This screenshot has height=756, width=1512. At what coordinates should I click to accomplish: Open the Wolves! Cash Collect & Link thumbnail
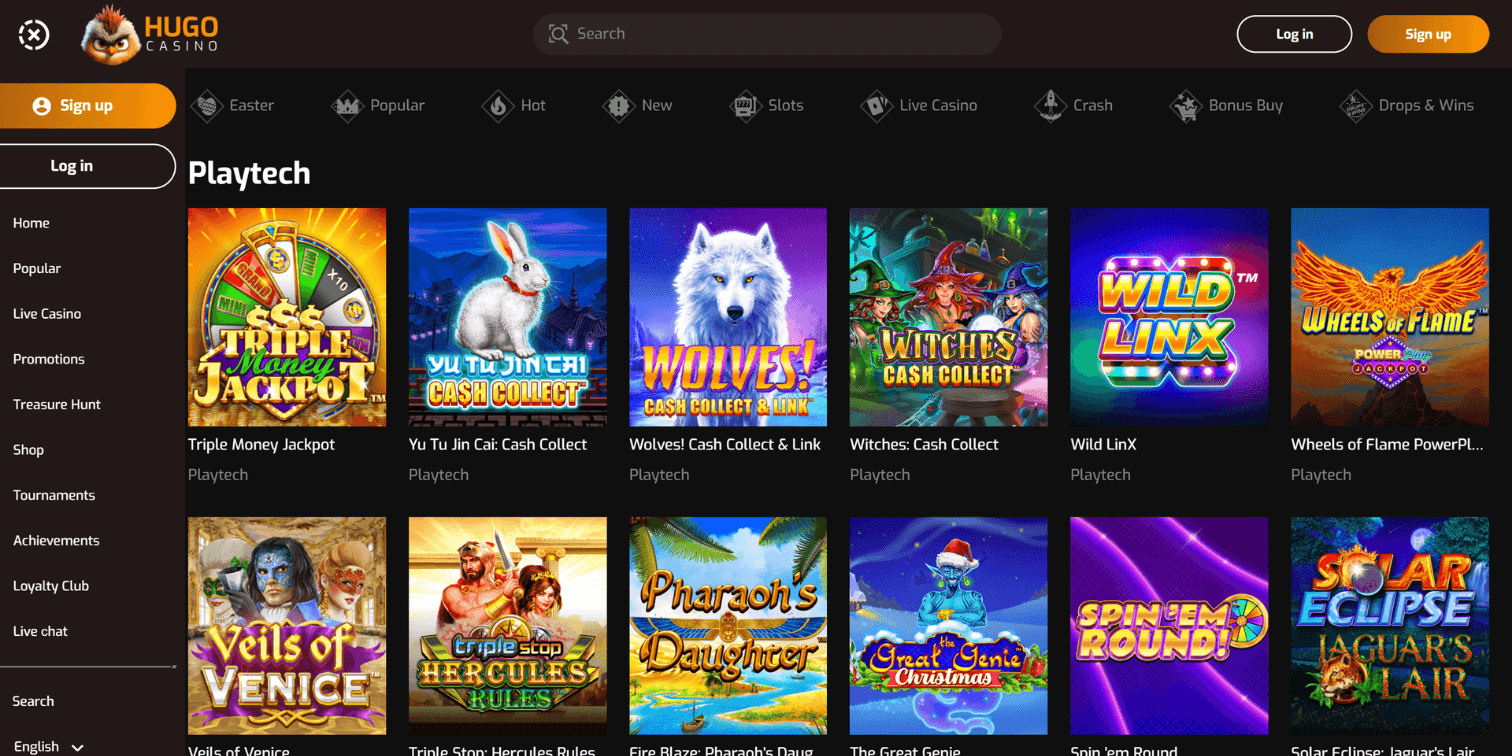(x=728, y=317)
